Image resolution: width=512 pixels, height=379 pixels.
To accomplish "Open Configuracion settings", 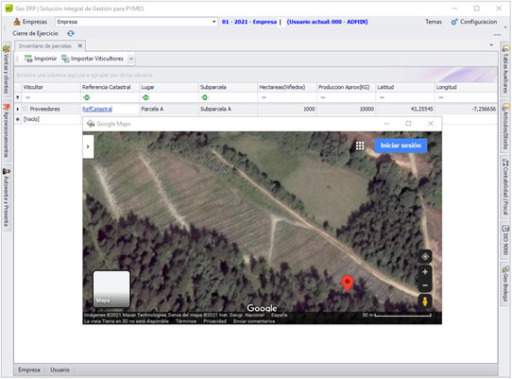I will coord(474,22).
